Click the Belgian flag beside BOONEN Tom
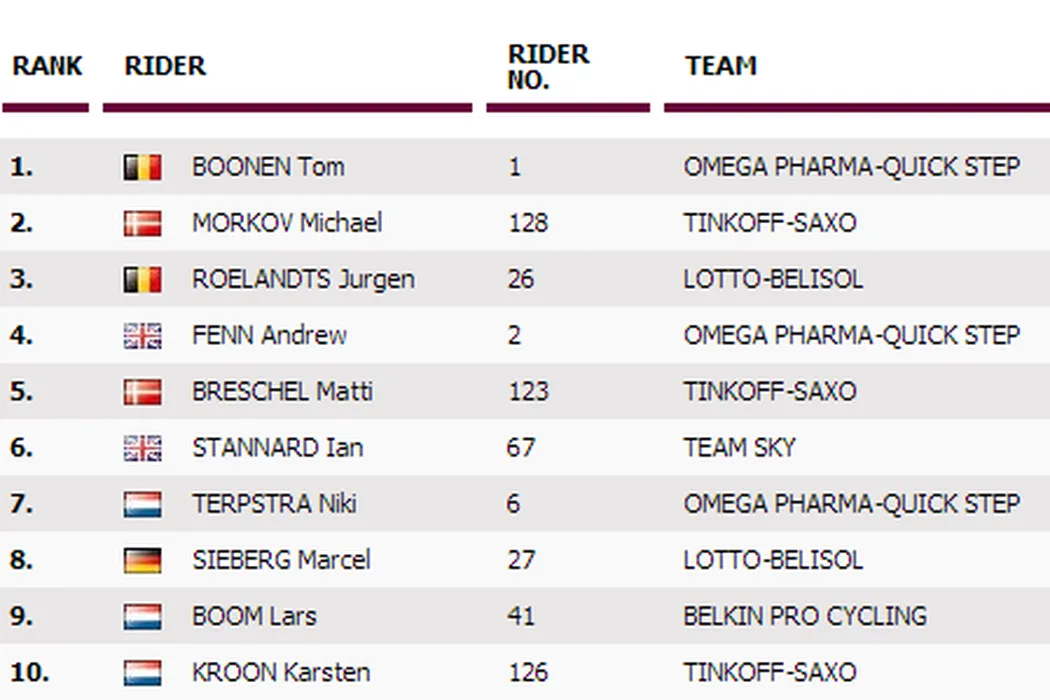1050x700 pixels. click(142, 167)
